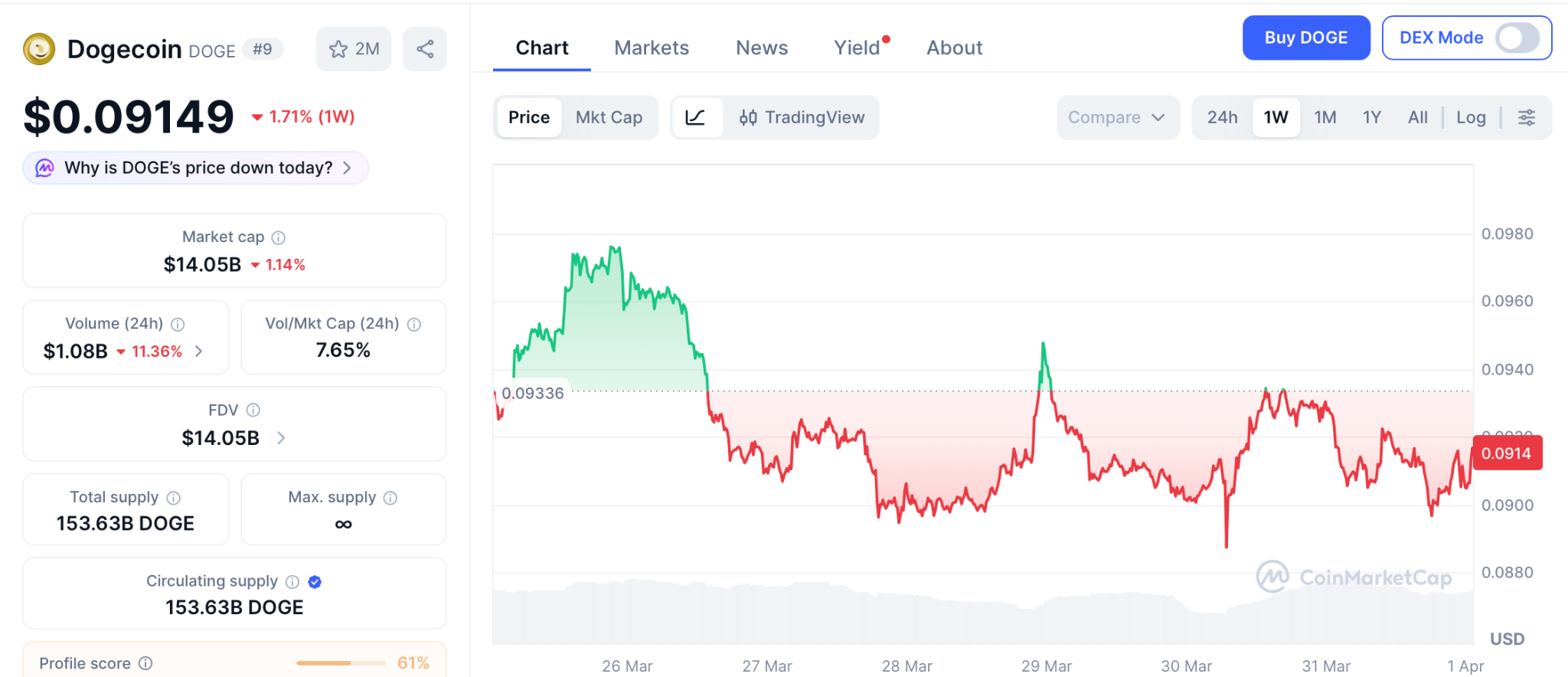
Task: Select the line chart icon button
Action: point(695,117)
